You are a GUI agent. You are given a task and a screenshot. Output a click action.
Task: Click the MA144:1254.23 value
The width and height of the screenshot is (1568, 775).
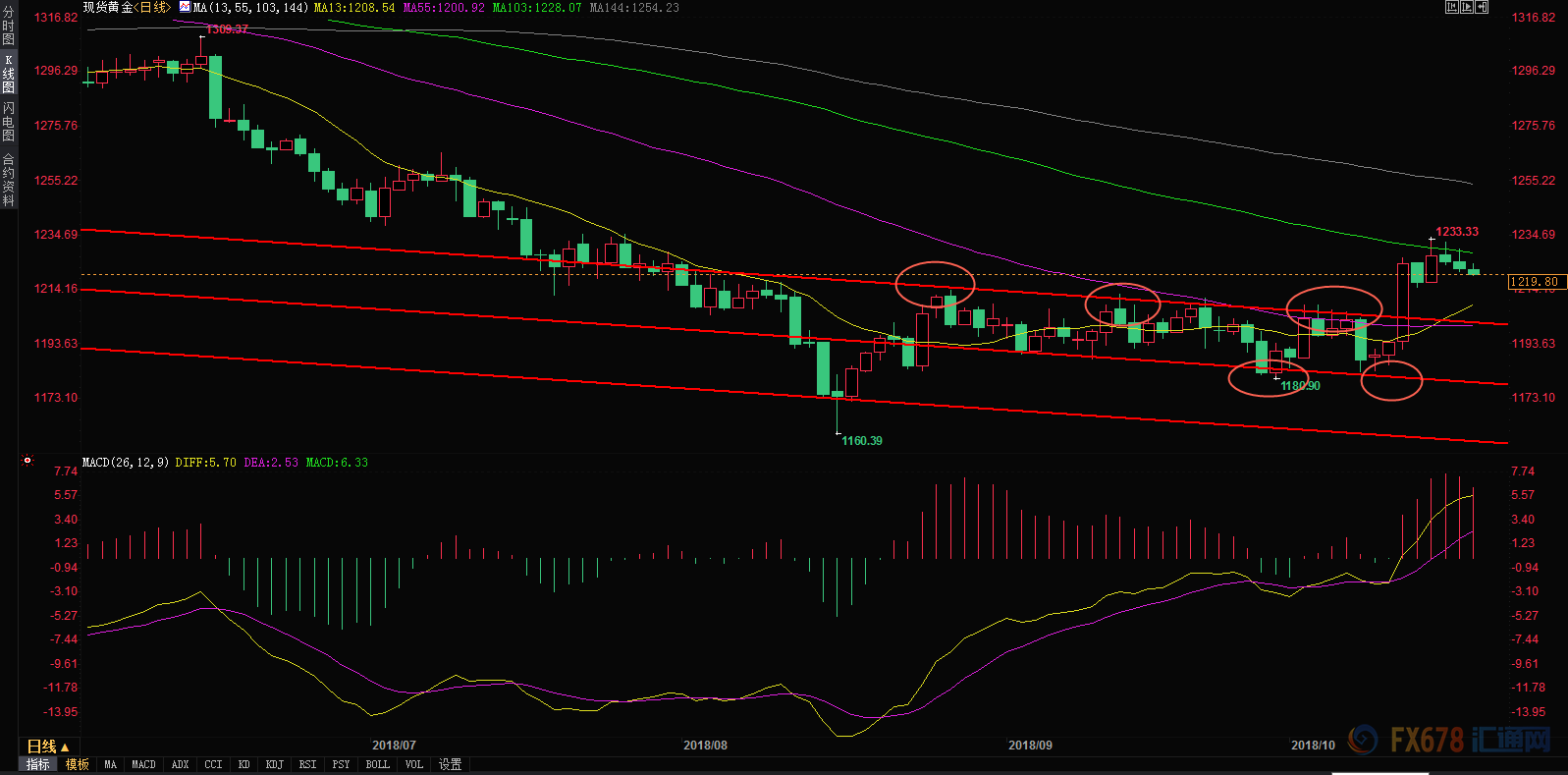pyautogui.click(x=634, y=8)
